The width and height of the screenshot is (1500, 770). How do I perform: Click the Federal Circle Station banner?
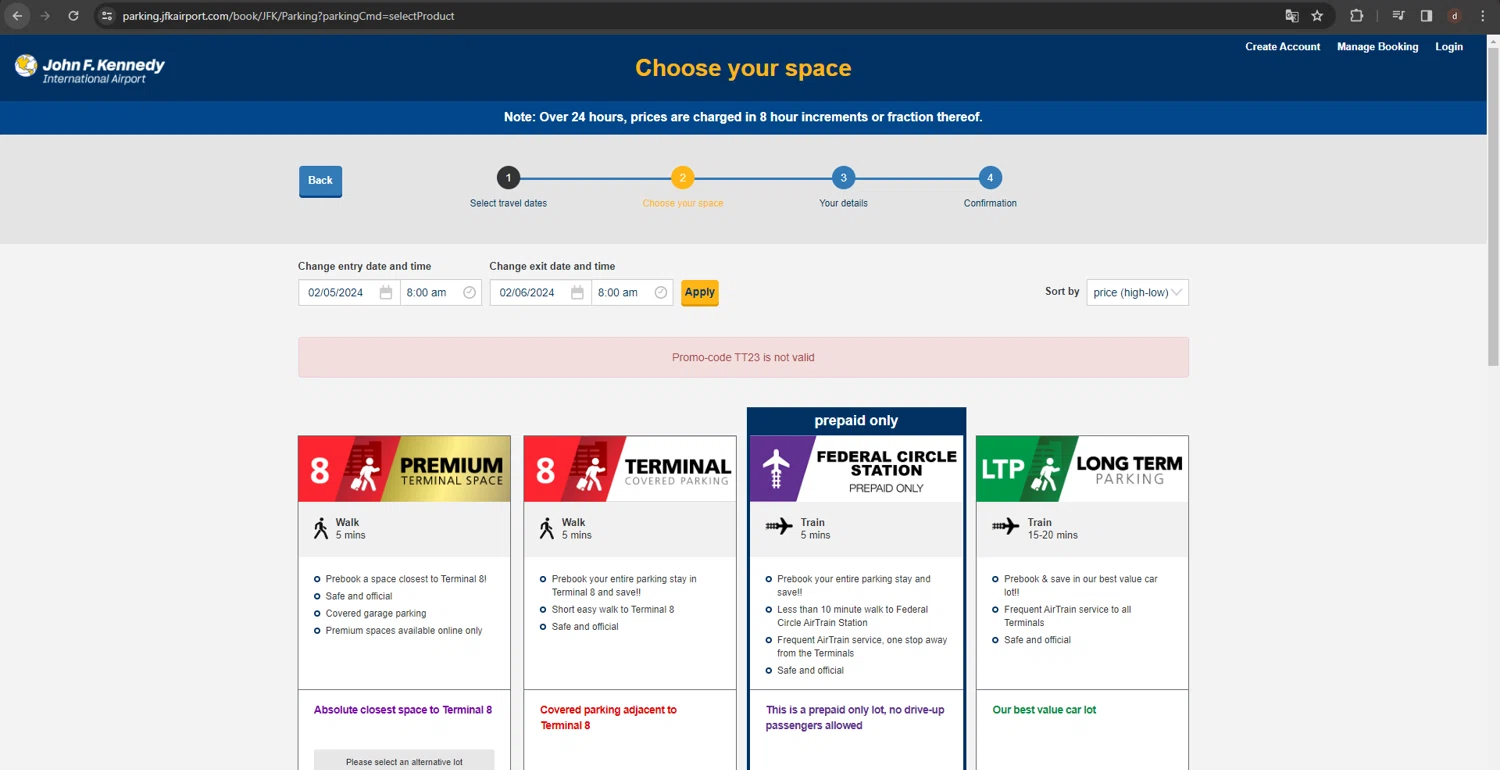(856, 469)
